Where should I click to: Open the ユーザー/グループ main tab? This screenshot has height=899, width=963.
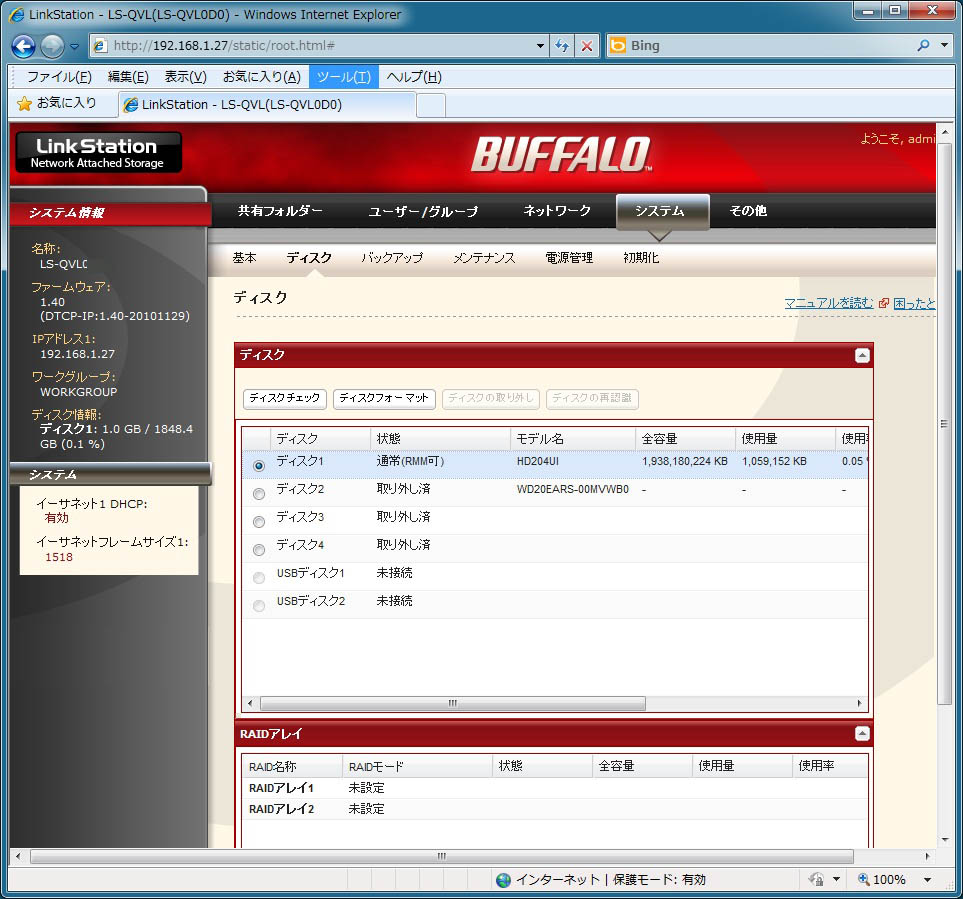(x=423, y=211)
